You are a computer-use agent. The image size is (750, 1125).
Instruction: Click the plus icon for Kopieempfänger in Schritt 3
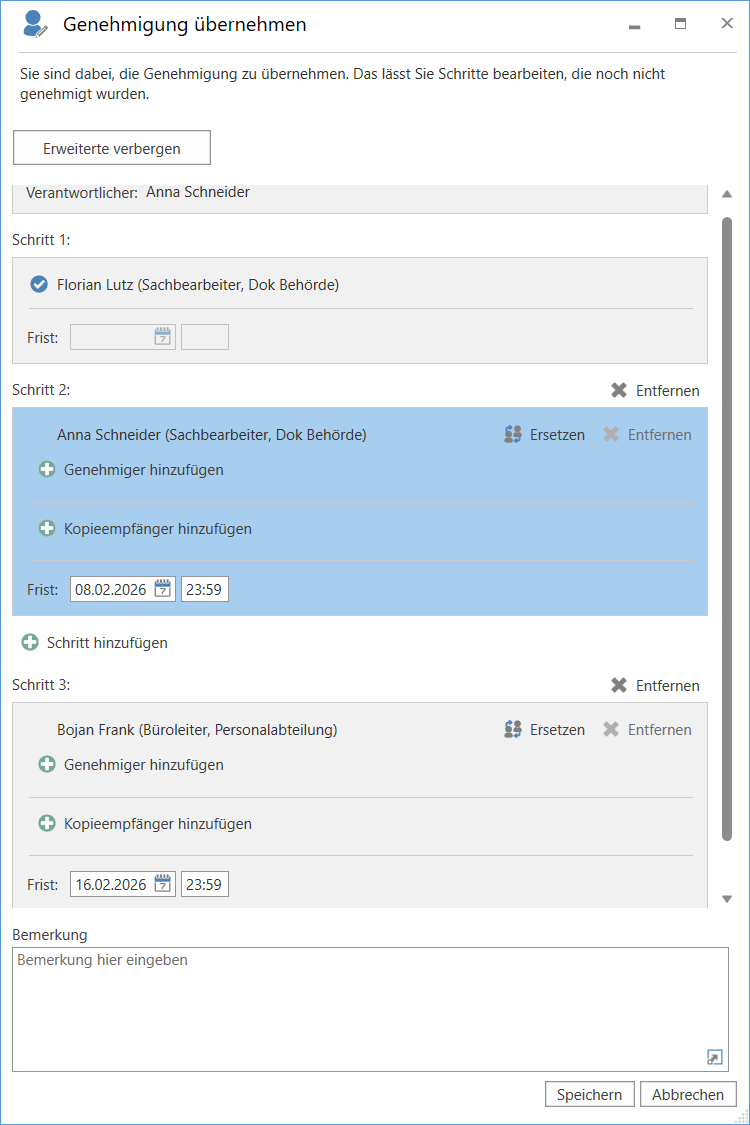46,823
